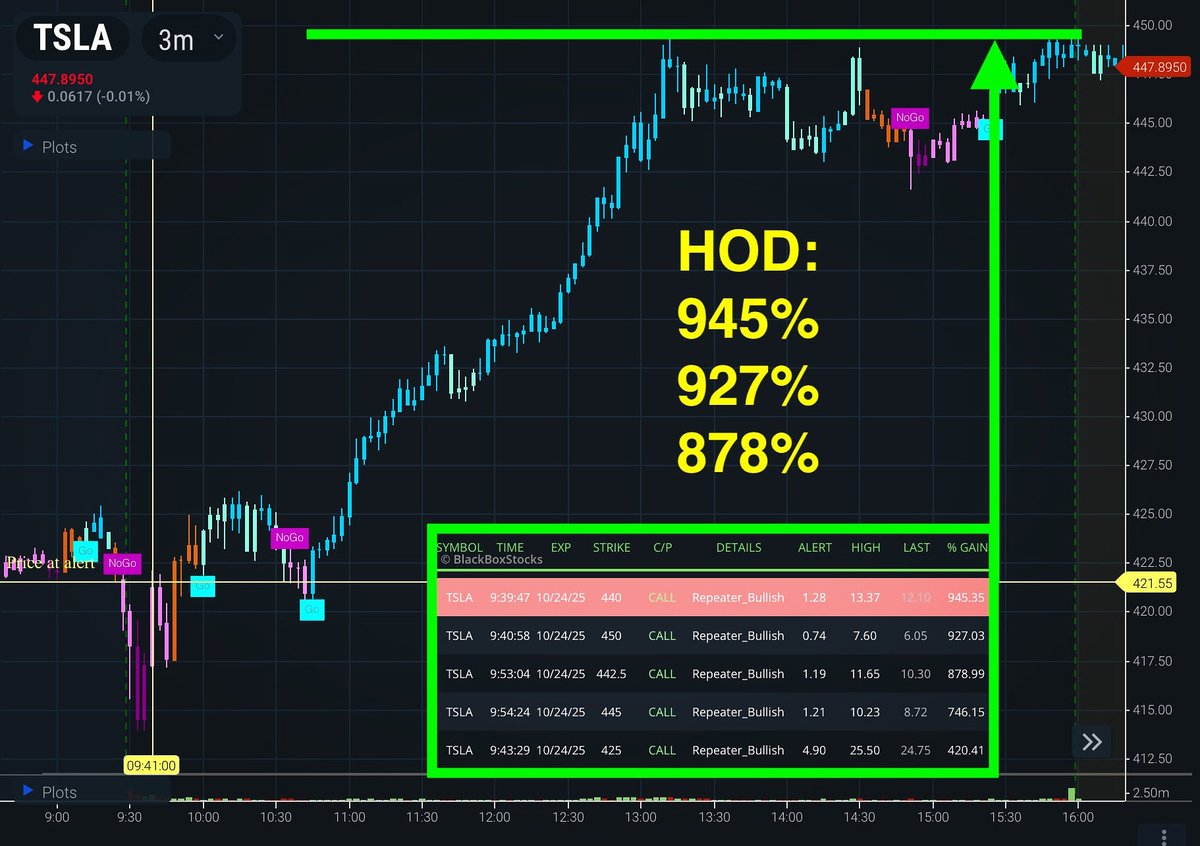Click the 420.41 % gain value
Image resolution: width=1200 pixels, height=846 pixels.
point(966,750)
